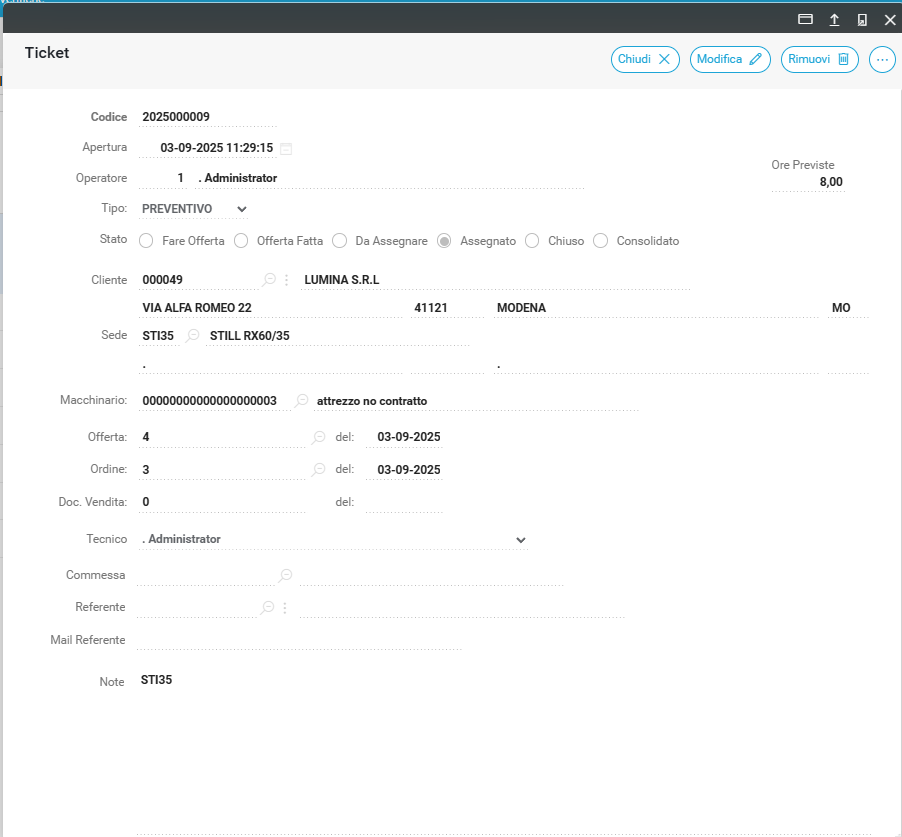Image resolution: width=902 pixels, height=837 pixels.
Task: Click the upload arrow icon in title bar
Action: tap(833, 19)
